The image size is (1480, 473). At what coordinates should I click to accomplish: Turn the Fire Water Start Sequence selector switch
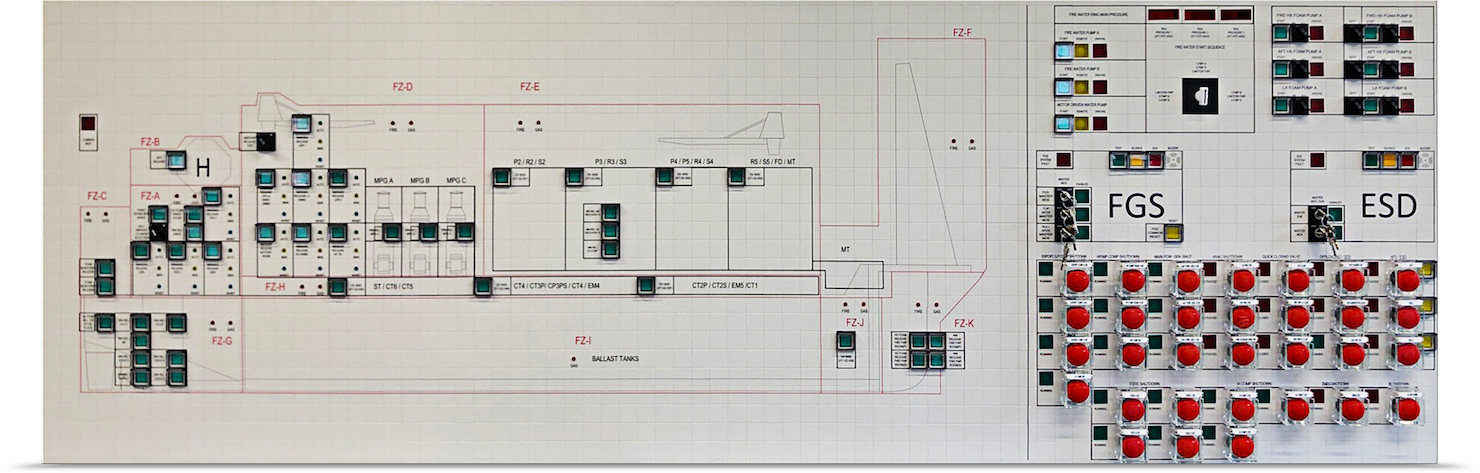[1198, 97]
